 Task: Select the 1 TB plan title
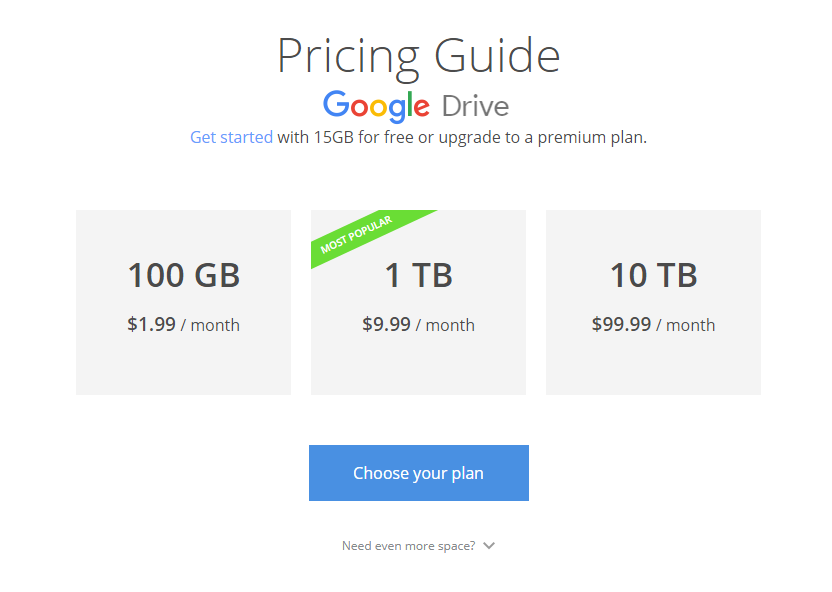pyautogui.click(x=418, y=275)
